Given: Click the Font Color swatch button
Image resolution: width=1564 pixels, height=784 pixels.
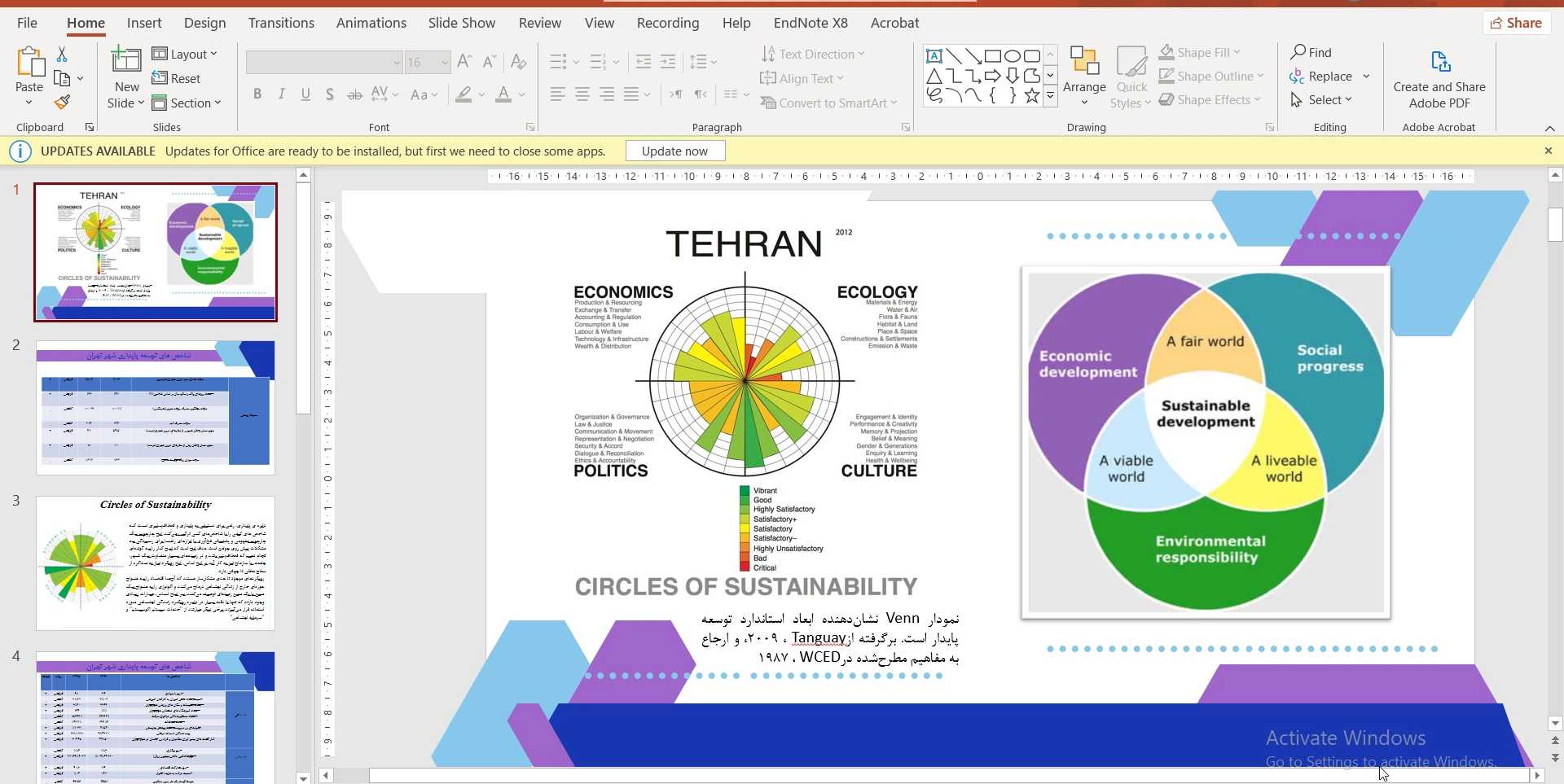Looking at the screenshot, I should click(x=503, y=94).
